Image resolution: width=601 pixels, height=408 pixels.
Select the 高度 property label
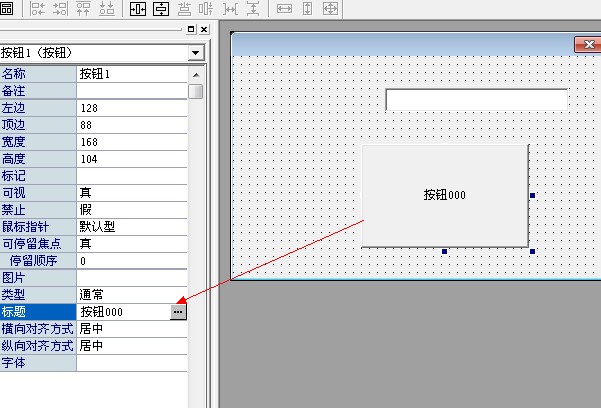[38, 159]
